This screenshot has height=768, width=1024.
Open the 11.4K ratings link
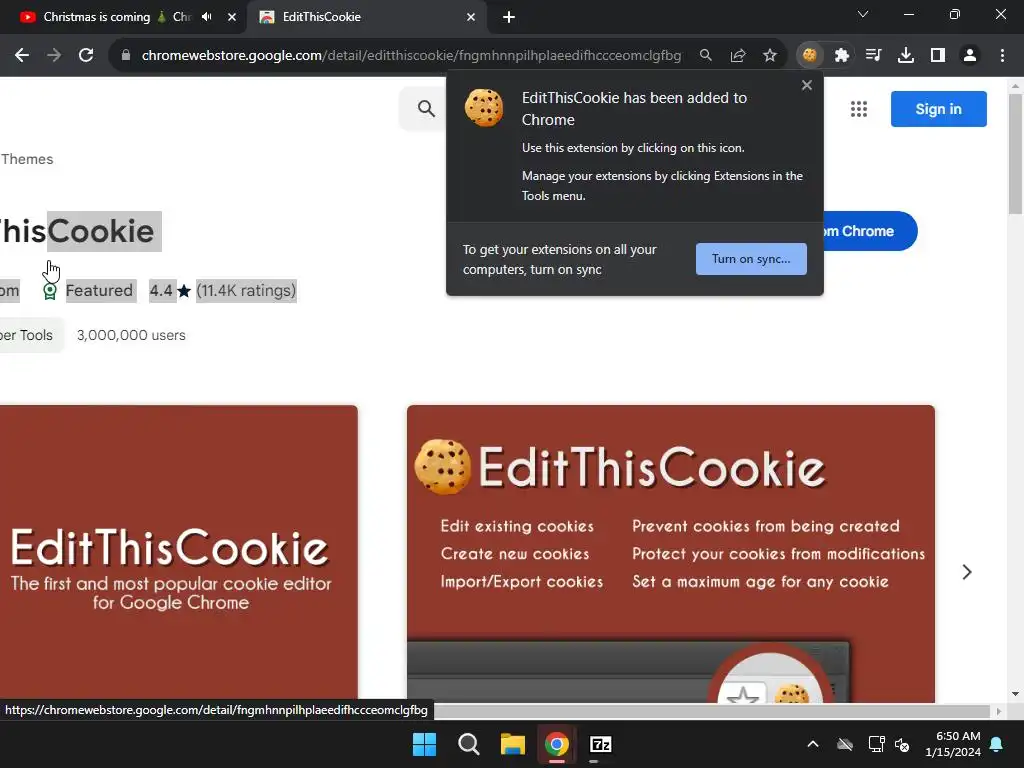pyautogui.click(x=246, y=291)
